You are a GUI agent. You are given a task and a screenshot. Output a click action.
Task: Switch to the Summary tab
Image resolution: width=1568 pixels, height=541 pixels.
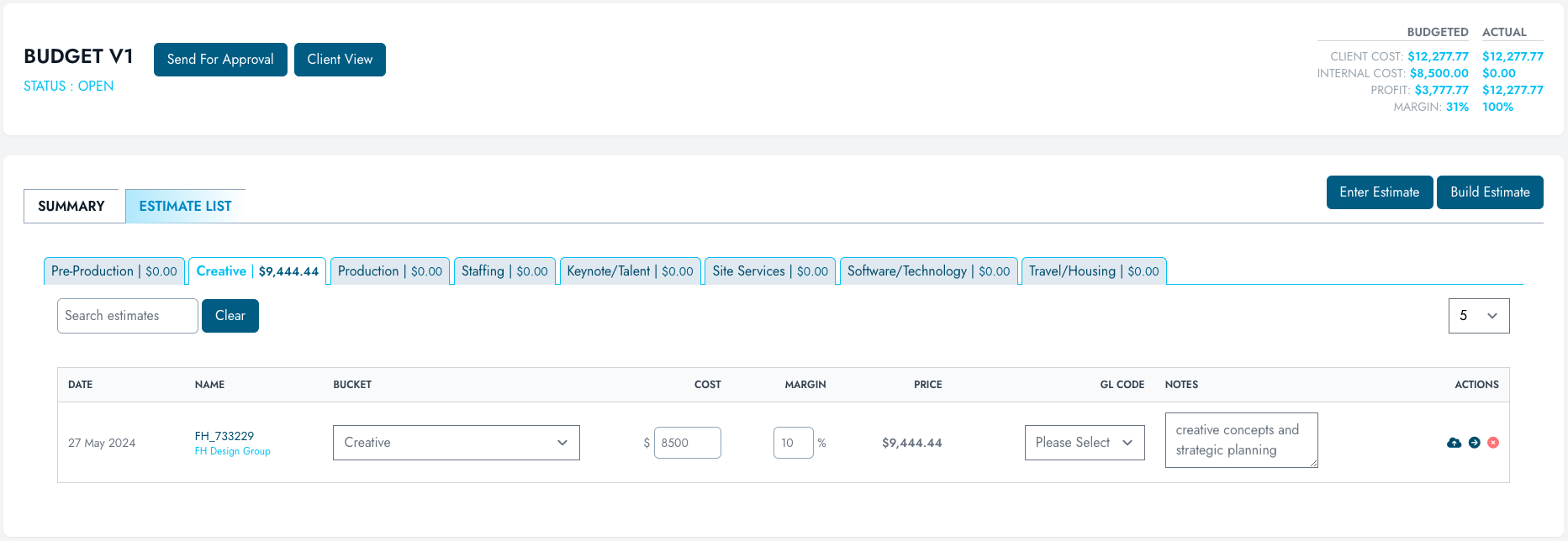tap(71, 207)
